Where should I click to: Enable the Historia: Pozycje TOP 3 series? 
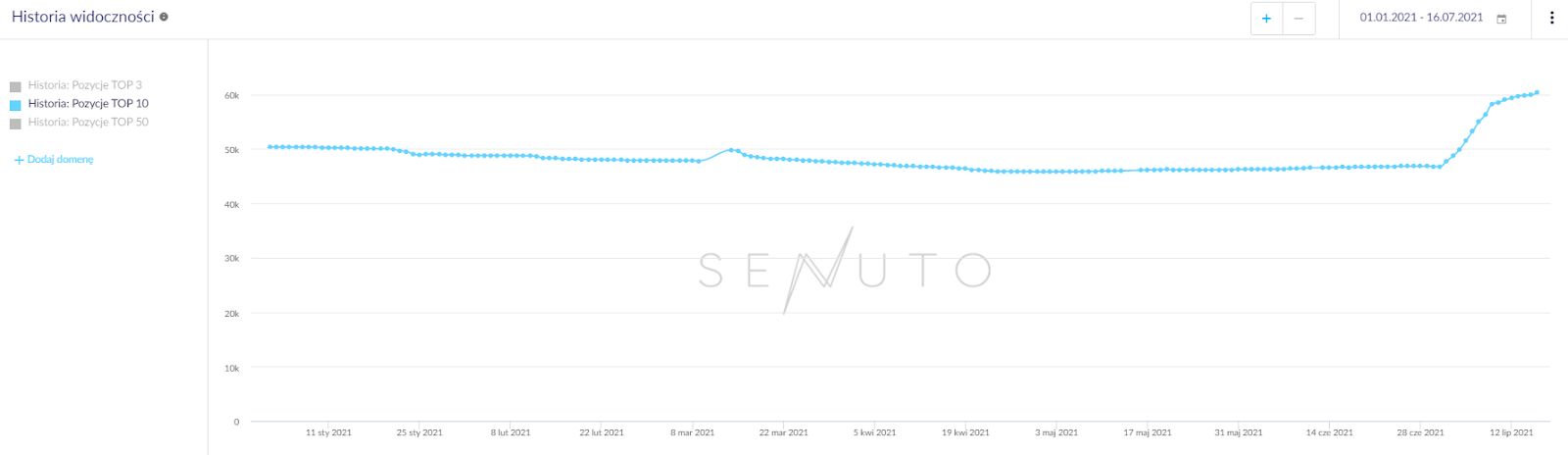85,85
